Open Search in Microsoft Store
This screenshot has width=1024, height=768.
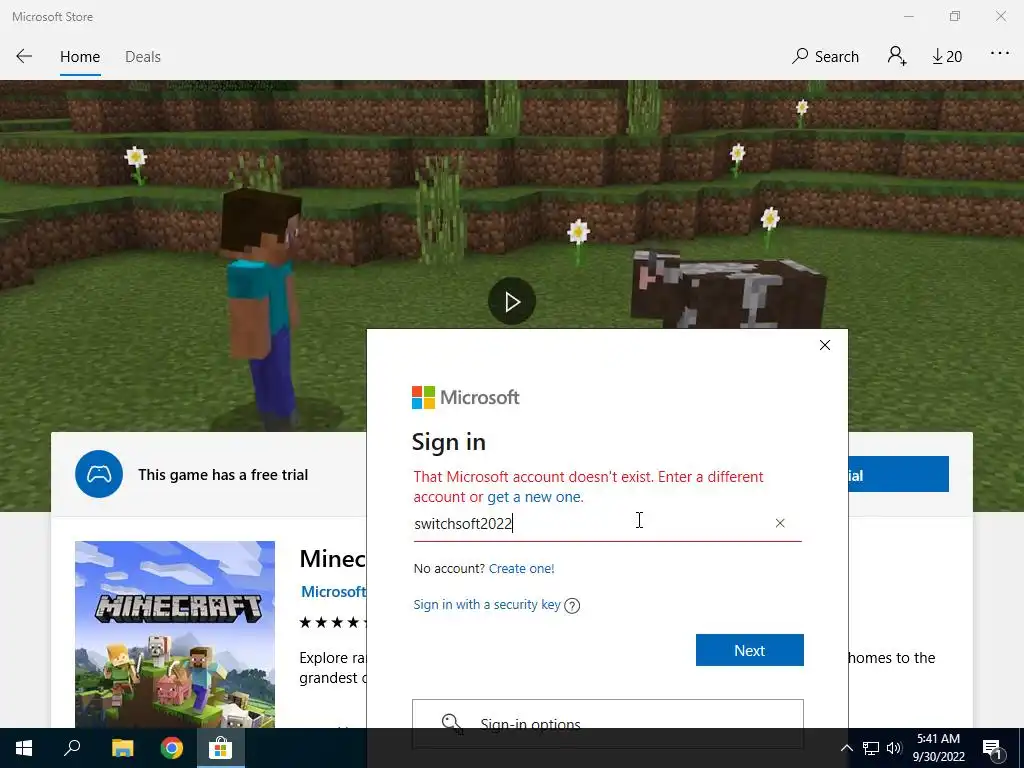[825, 56]
